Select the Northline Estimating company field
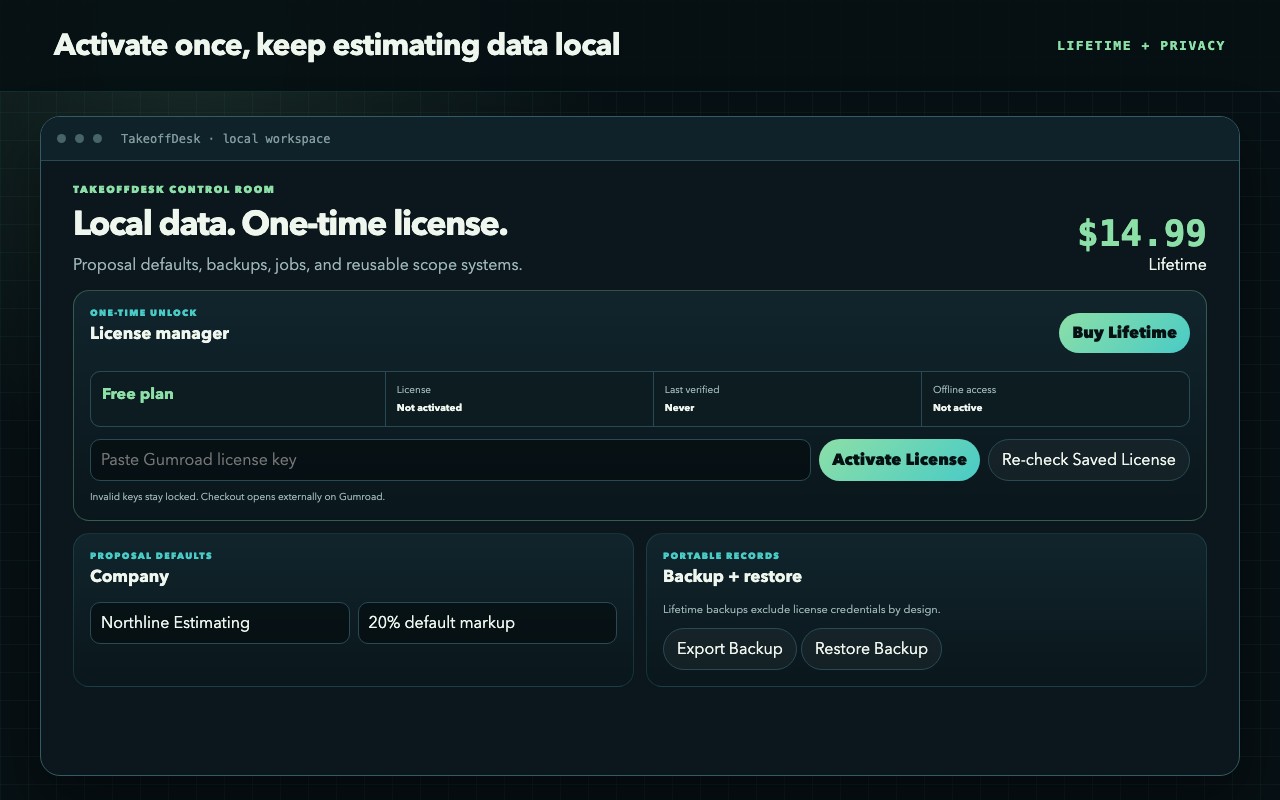1280x800 pixels. [x=220, y=623]
